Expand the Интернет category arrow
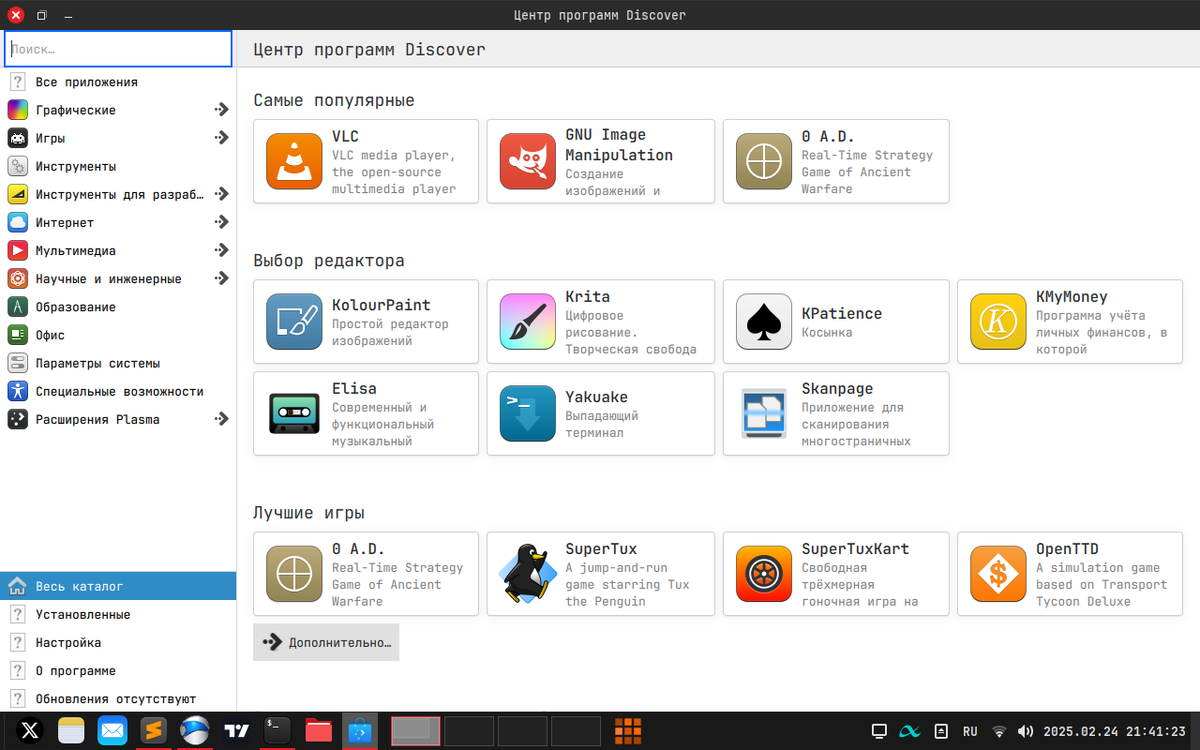1200x750 pixels. (x=222, y=222)
